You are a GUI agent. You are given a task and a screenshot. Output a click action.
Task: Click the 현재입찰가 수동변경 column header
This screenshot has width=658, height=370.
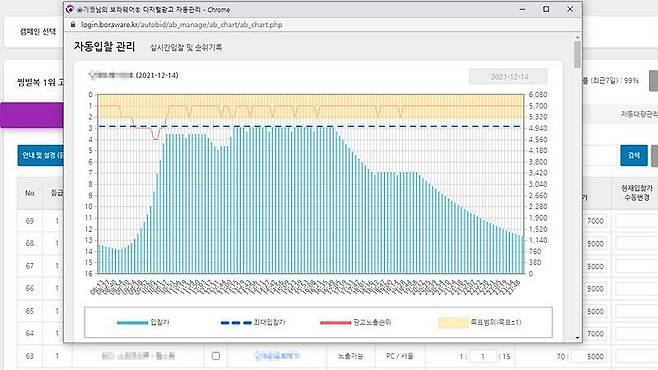(x=637, y=193)
